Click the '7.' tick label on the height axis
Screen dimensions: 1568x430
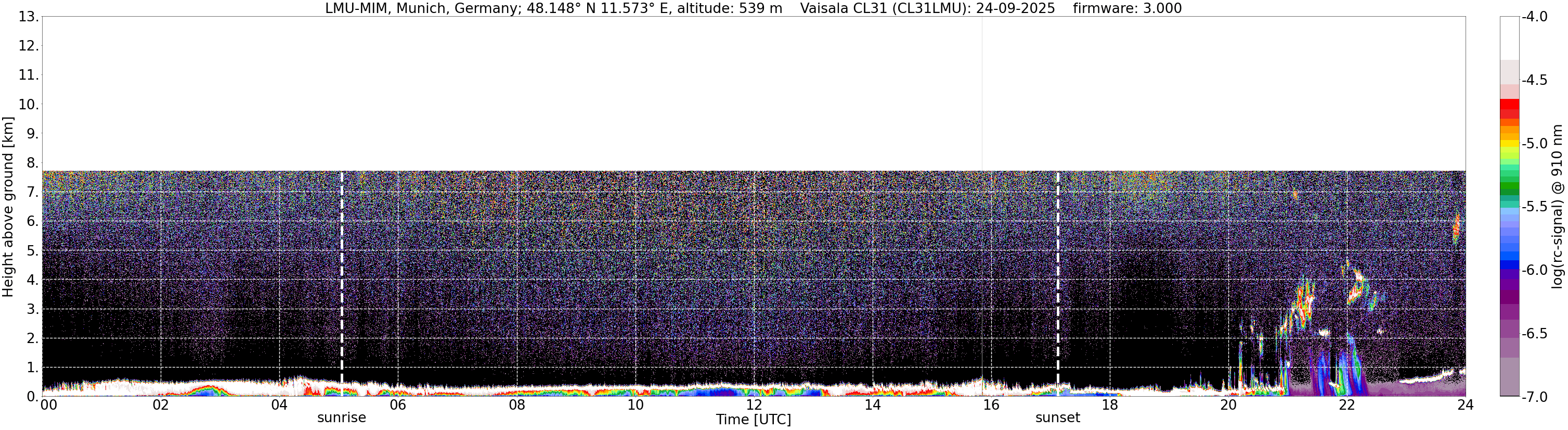(33, 193)
